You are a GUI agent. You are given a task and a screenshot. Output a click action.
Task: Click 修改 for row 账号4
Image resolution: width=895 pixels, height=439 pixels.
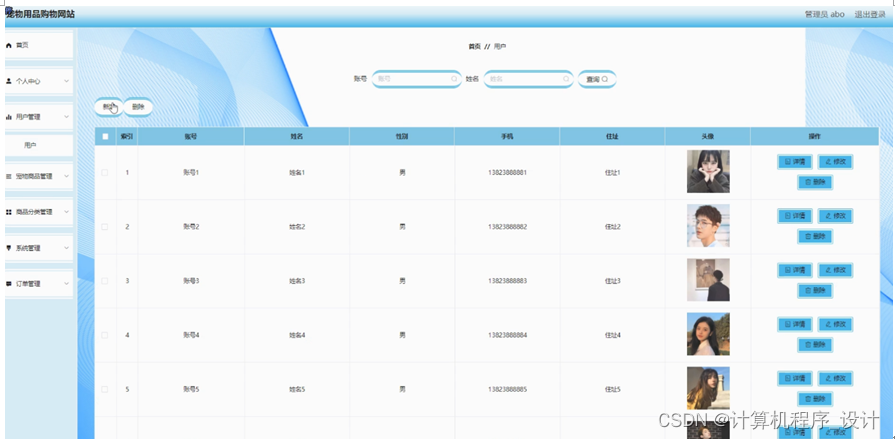(x=836, y=324)
